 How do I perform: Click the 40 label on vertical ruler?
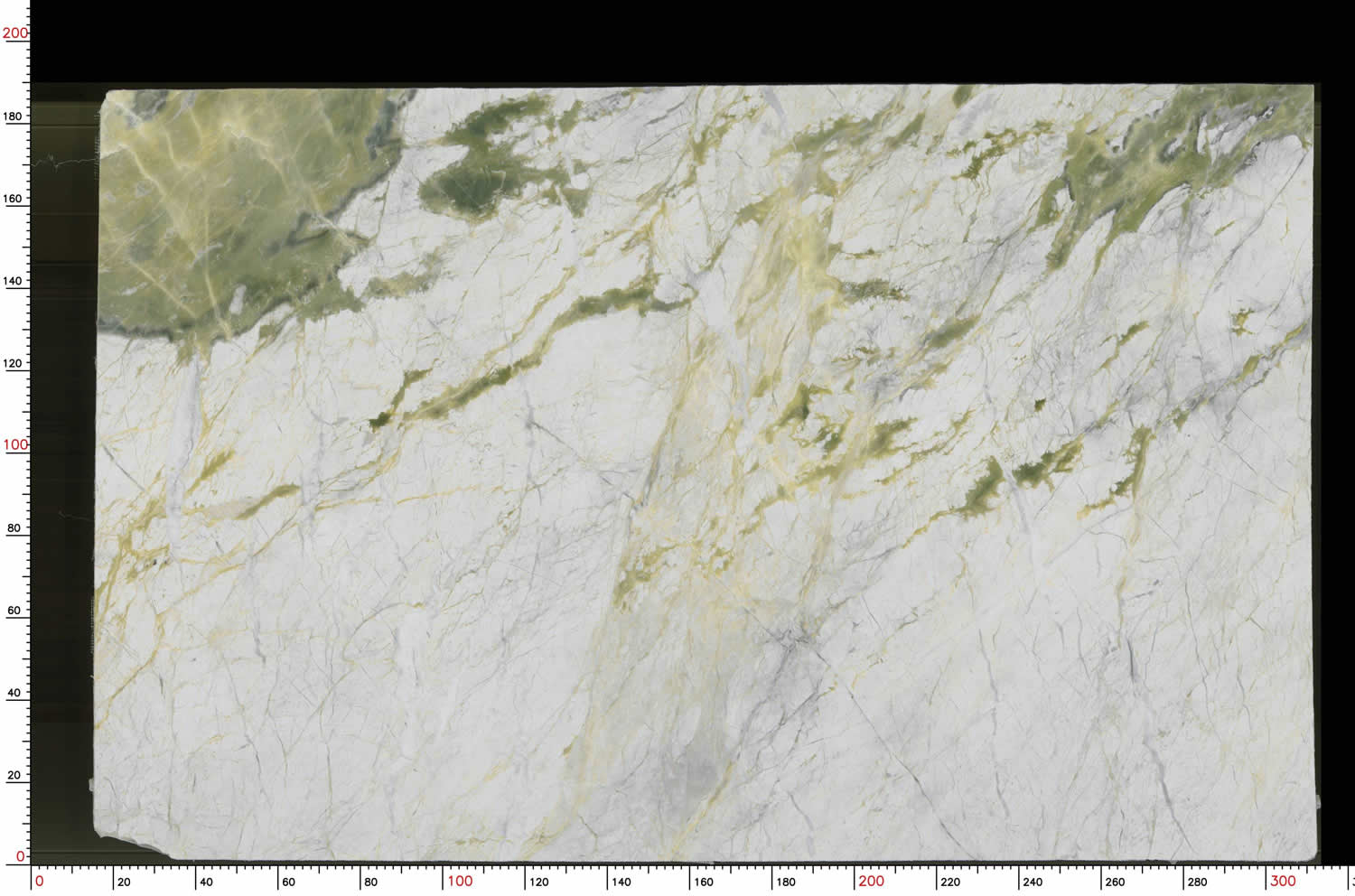tap(14, 693)
